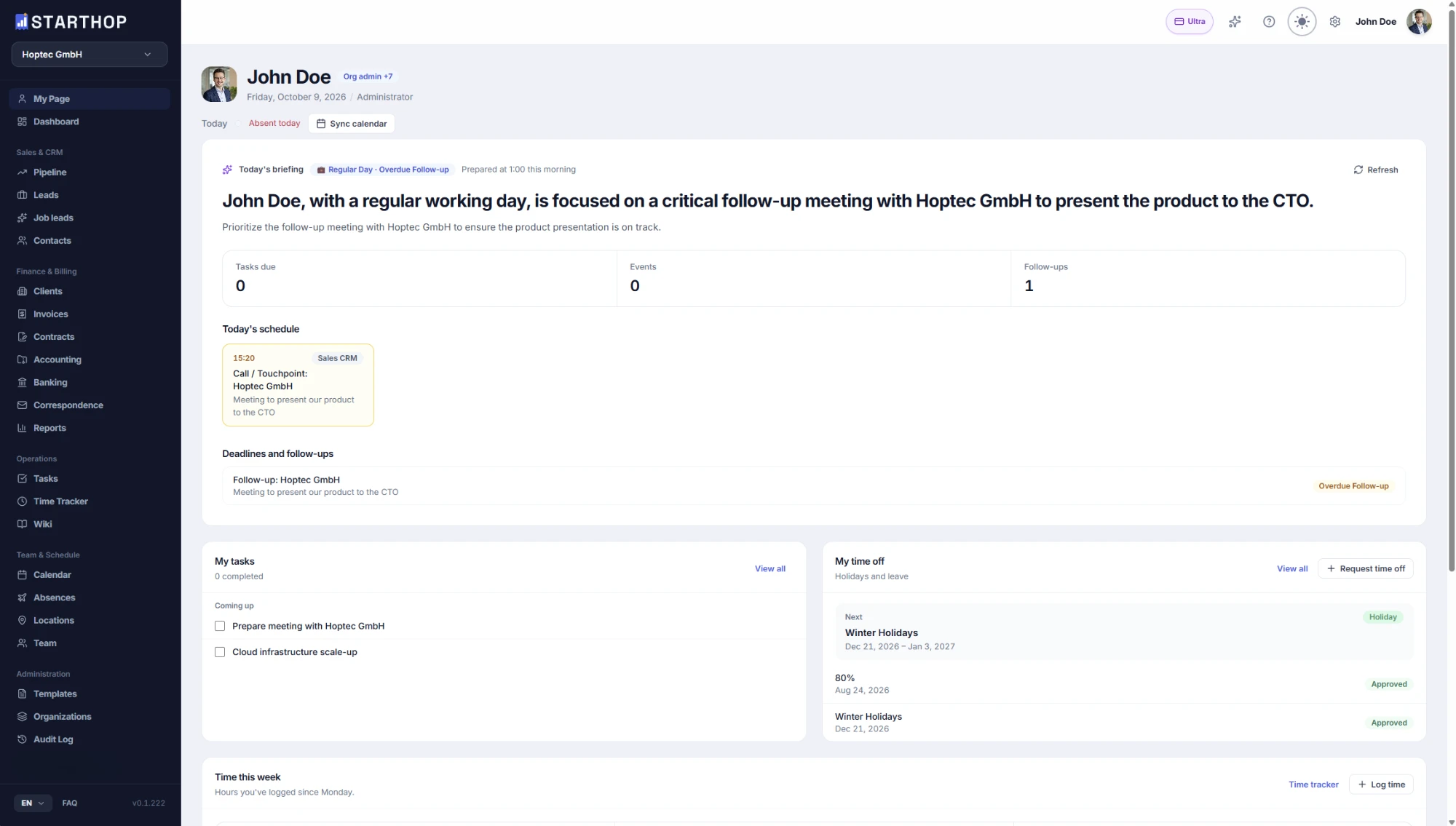Screen dimensions: 1456x826
Task: Open the Reports chart icon
Action: 22,428
